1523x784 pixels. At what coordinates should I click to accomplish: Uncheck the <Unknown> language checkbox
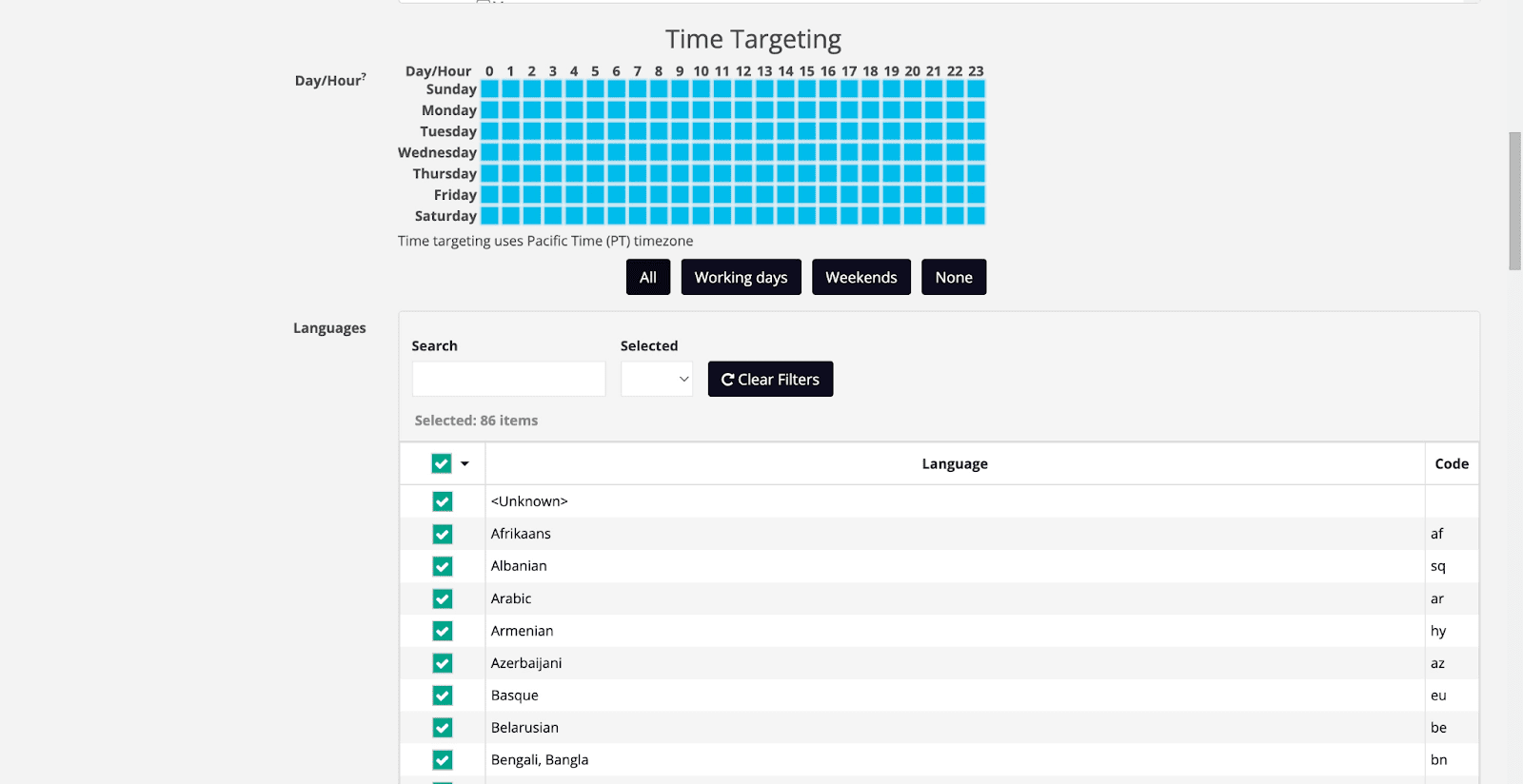point(443,502)
